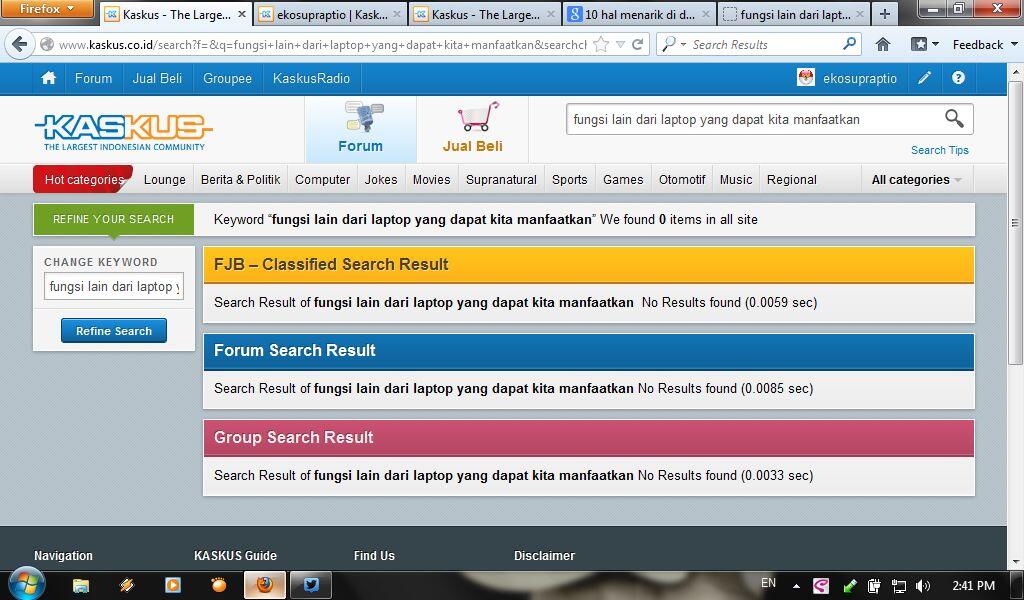Click the Forum Search Result header
Viewport: 1024px width, 600px height.
588,351
